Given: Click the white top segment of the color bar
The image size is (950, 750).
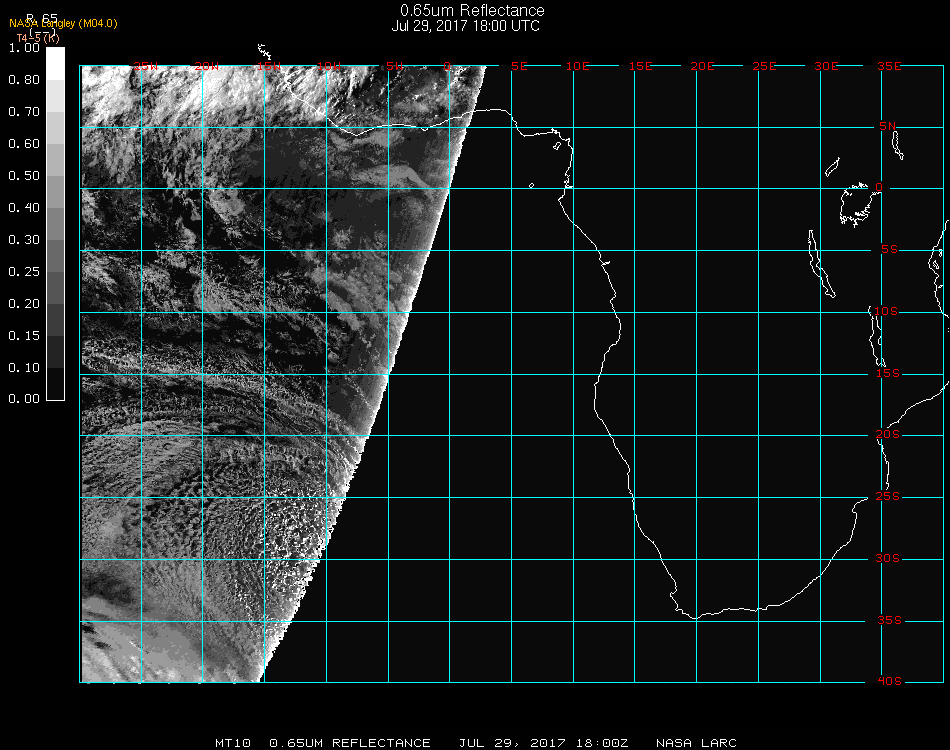Looking at the screenshot, I should pyautogui.click(x=55, y=64).
